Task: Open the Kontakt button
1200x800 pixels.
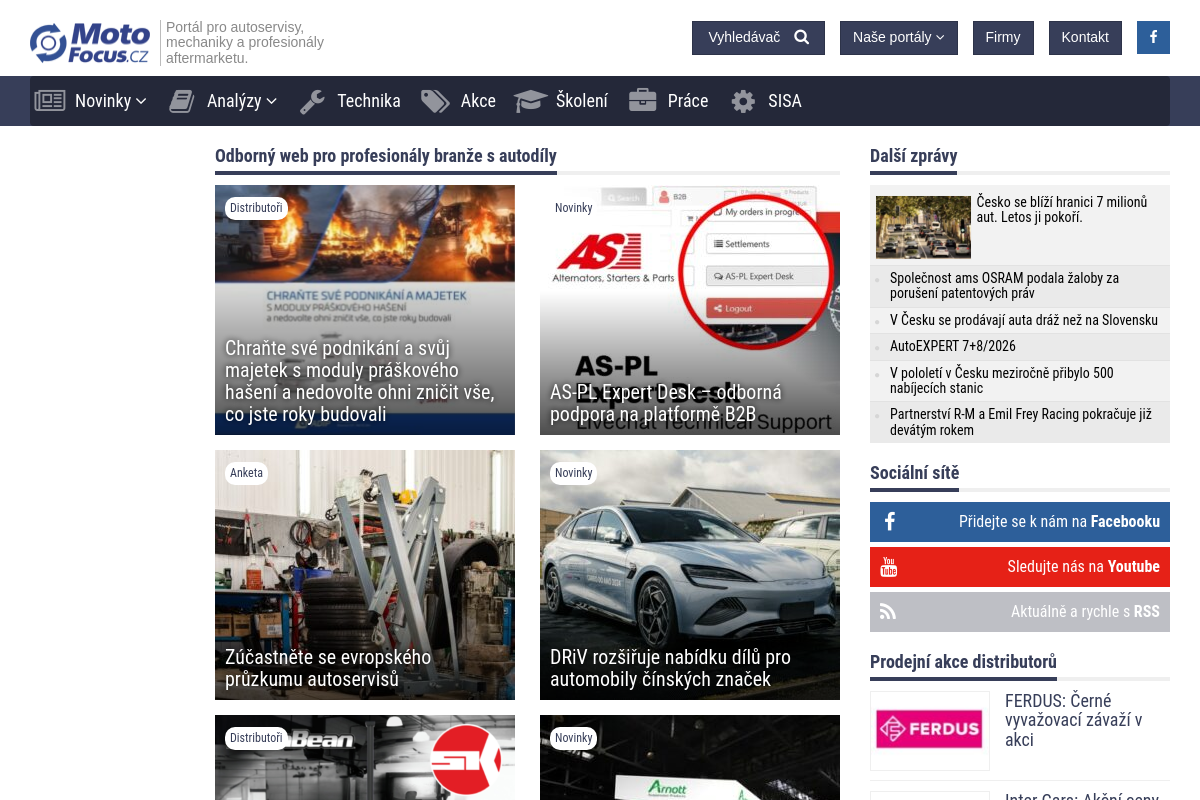Action: [1085, 37]
